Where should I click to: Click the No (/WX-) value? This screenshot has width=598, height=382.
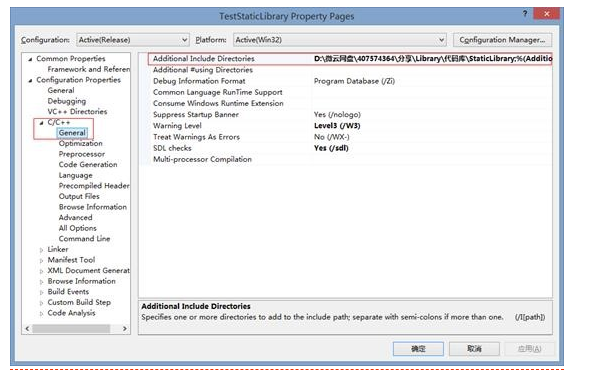331,137
